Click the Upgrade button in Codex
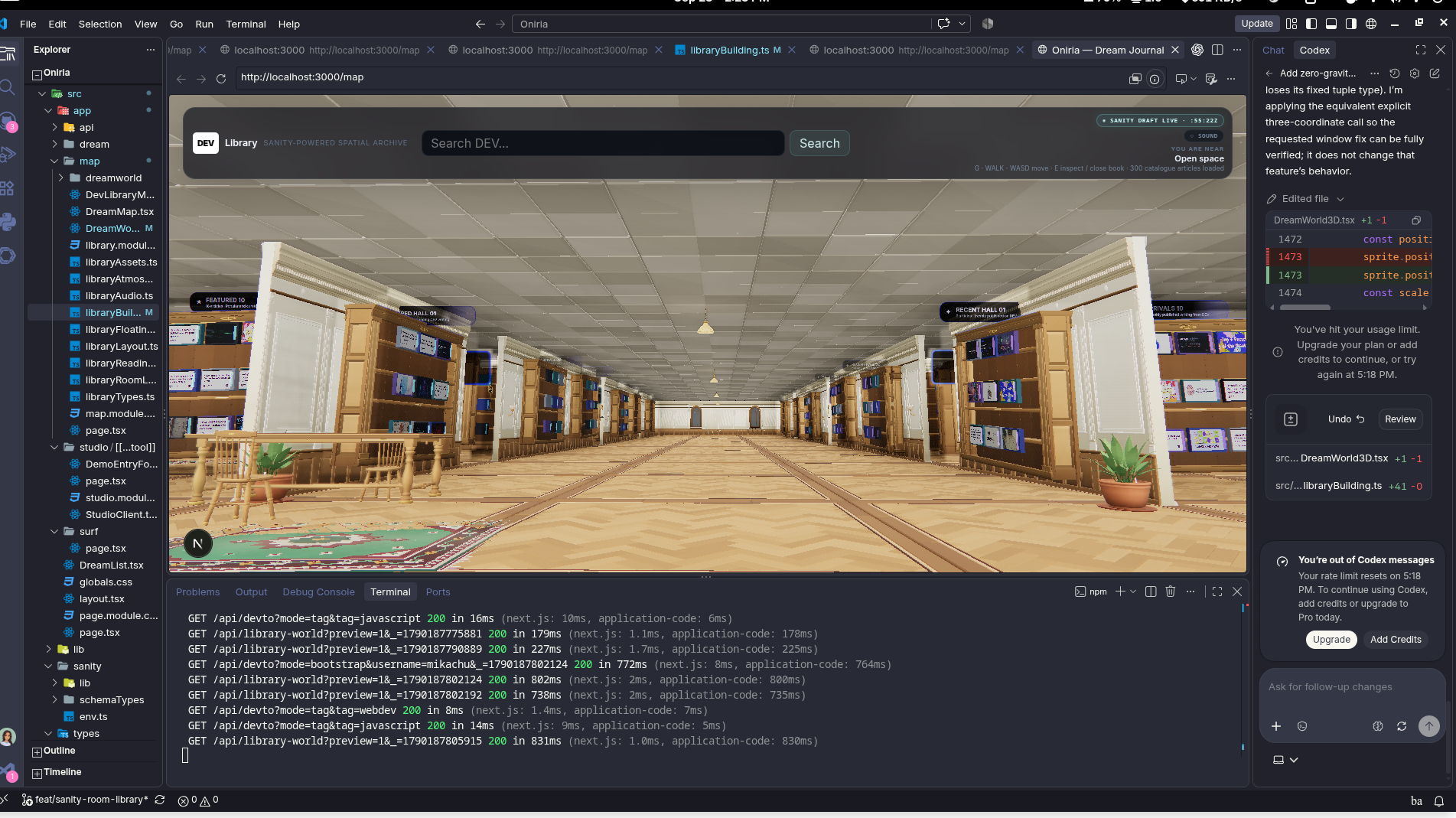Viewport: 1456px width, 818px height. (x=1331, y=640)
